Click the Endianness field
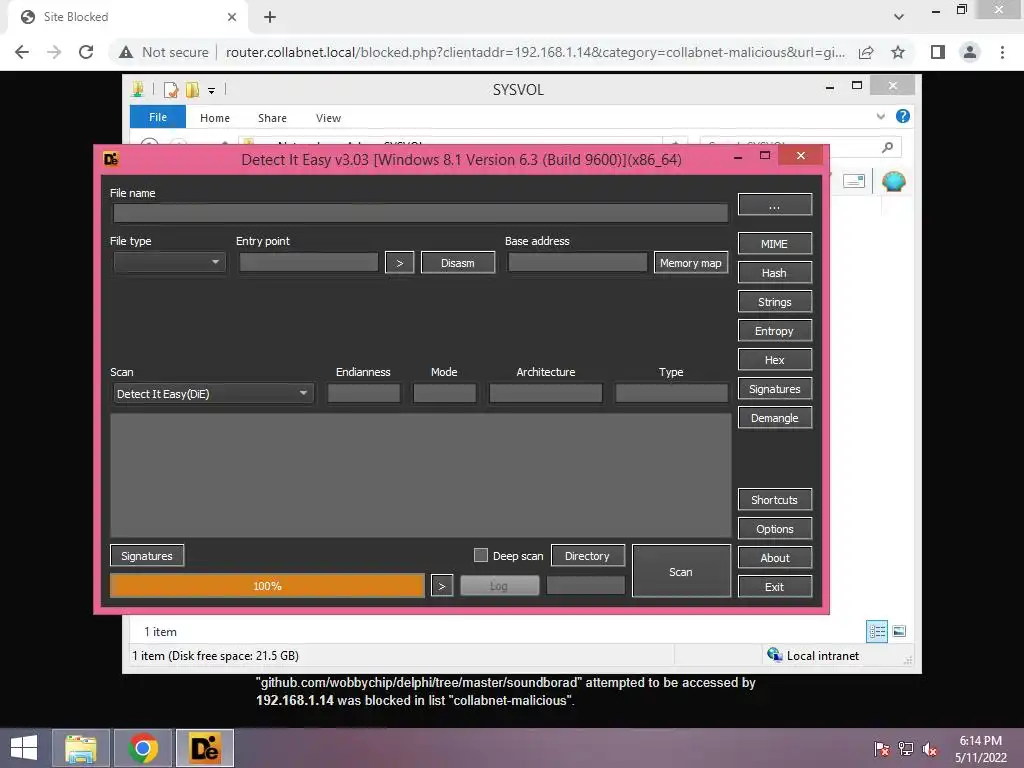Screen dimensions: 1024x768 tap(364, 393)
